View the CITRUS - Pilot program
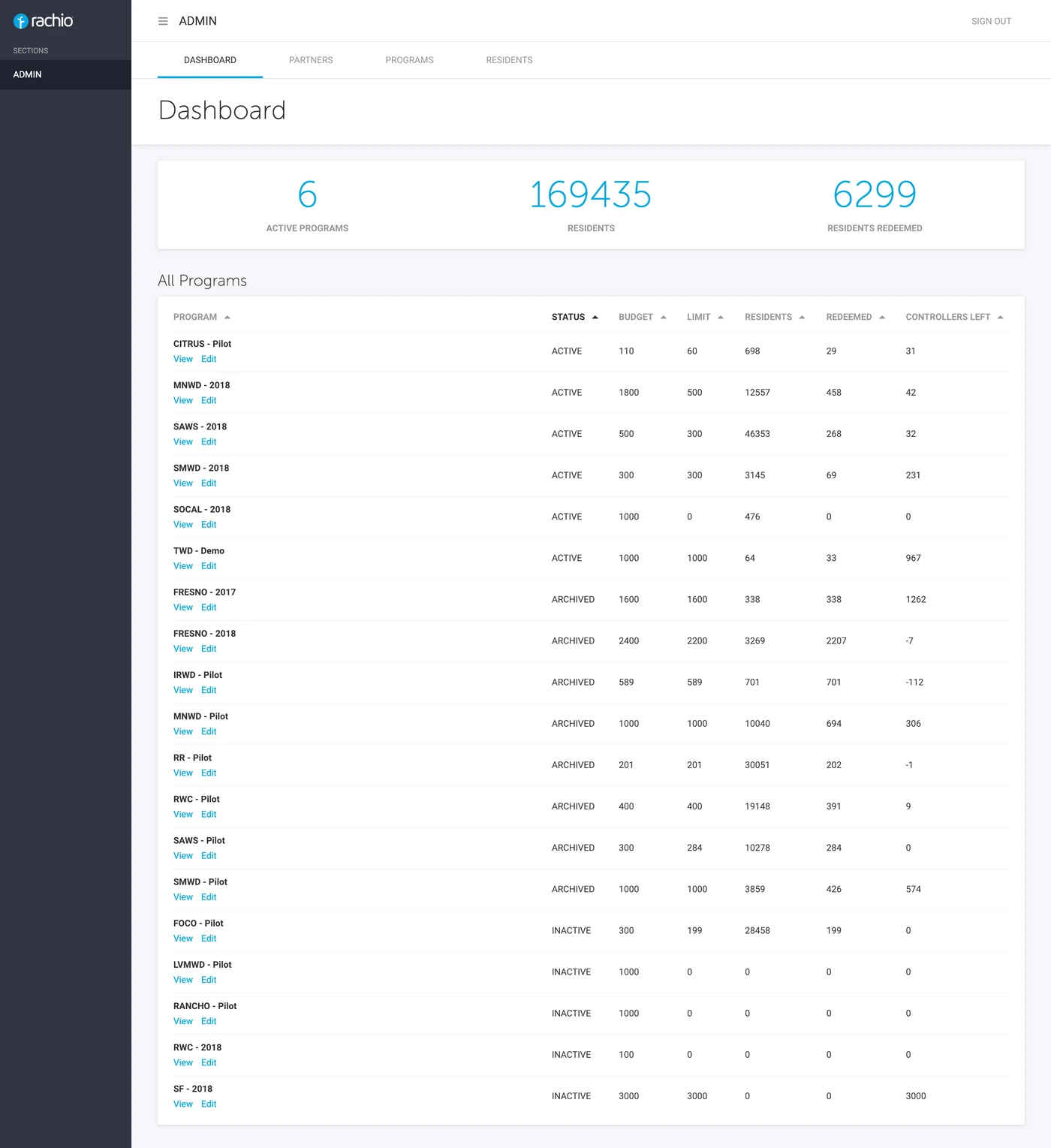The width and height of the screenshot is (1051, 1148). (x=183, y=359)
